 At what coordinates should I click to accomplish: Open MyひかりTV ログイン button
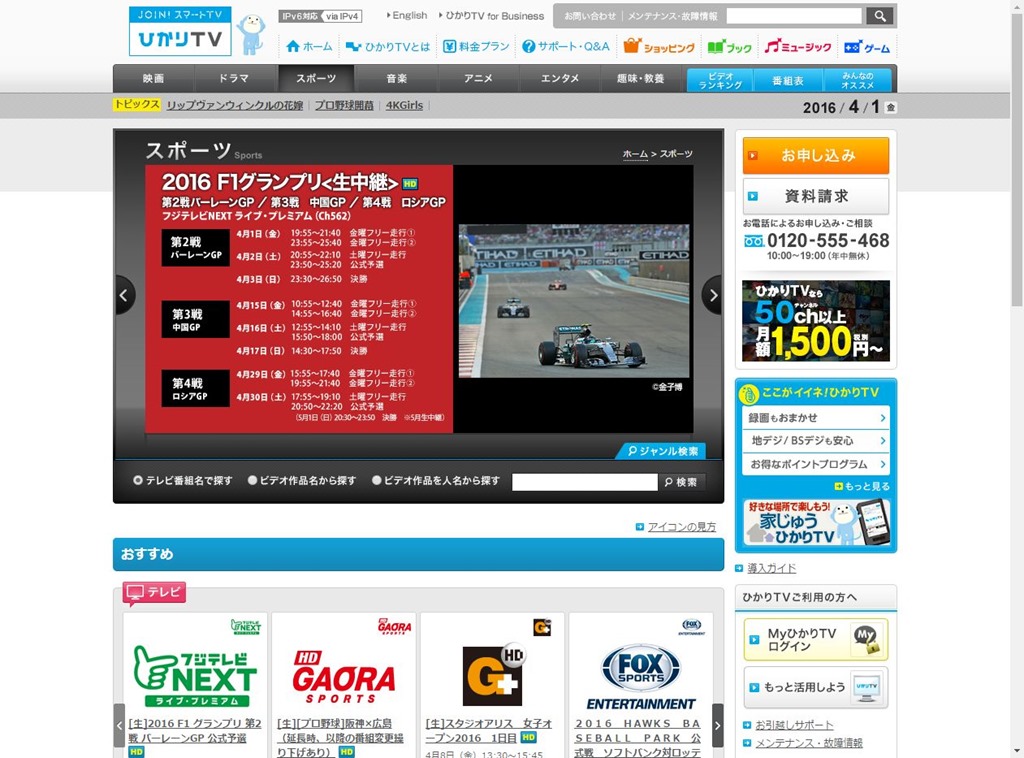coord(816,640)
